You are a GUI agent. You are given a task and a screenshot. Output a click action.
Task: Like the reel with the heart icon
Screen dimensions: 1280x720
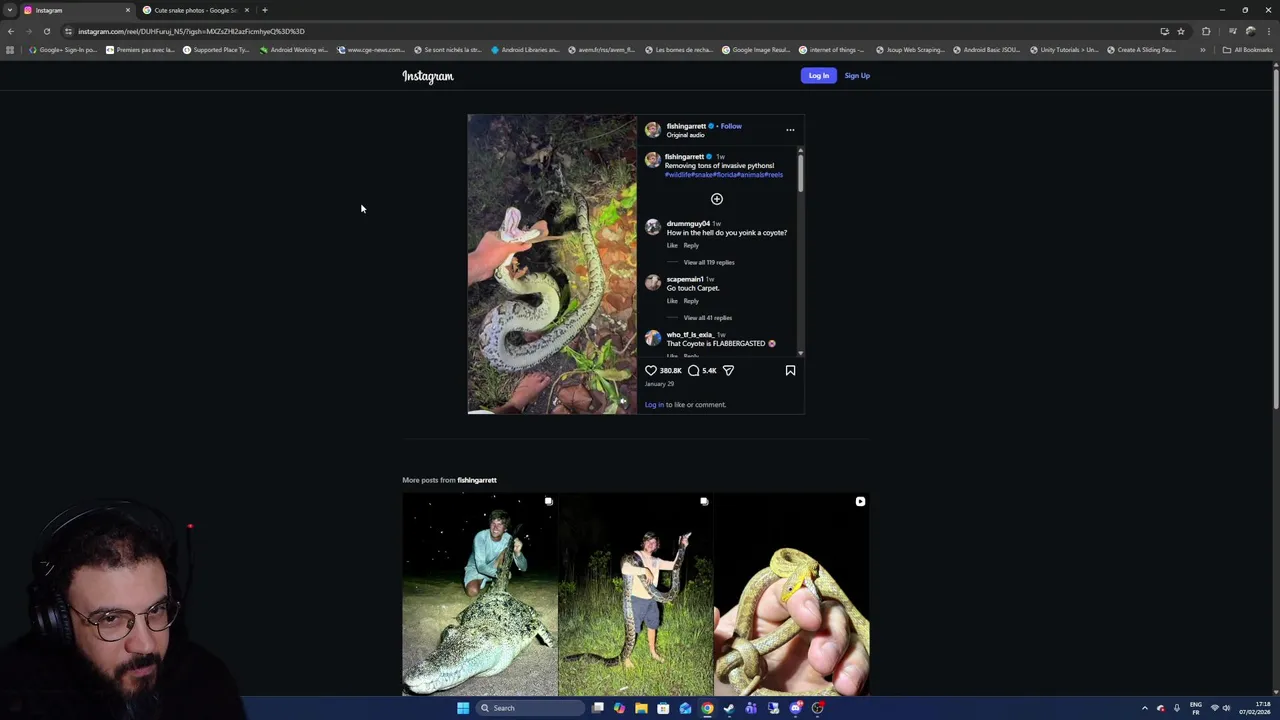click(x=651, y=370)
